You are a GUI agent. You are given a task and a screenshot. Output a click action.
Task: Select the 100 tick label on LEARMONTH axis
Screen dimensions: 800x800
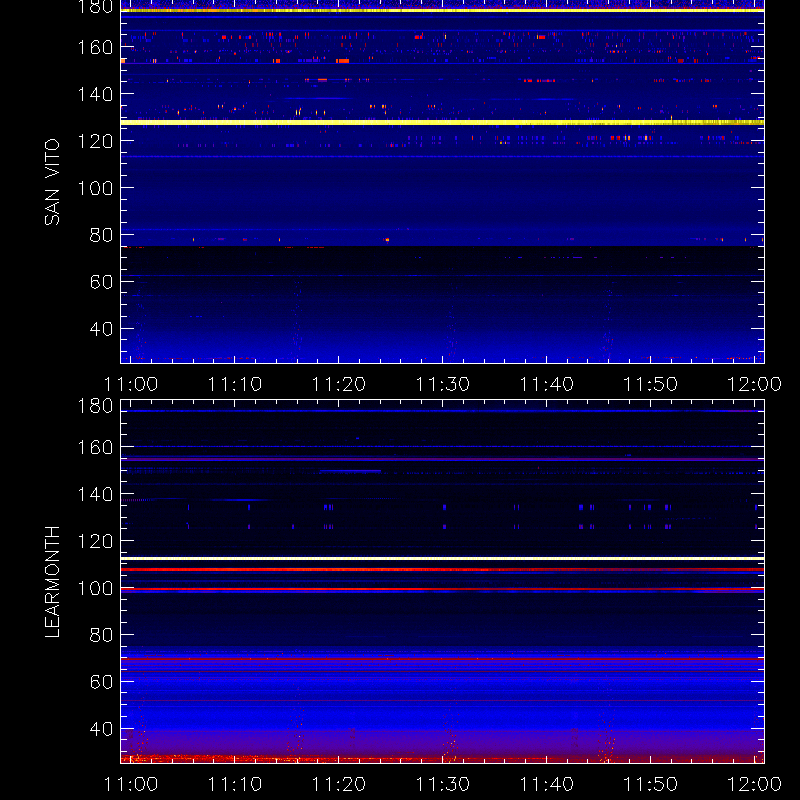point(95,588)
